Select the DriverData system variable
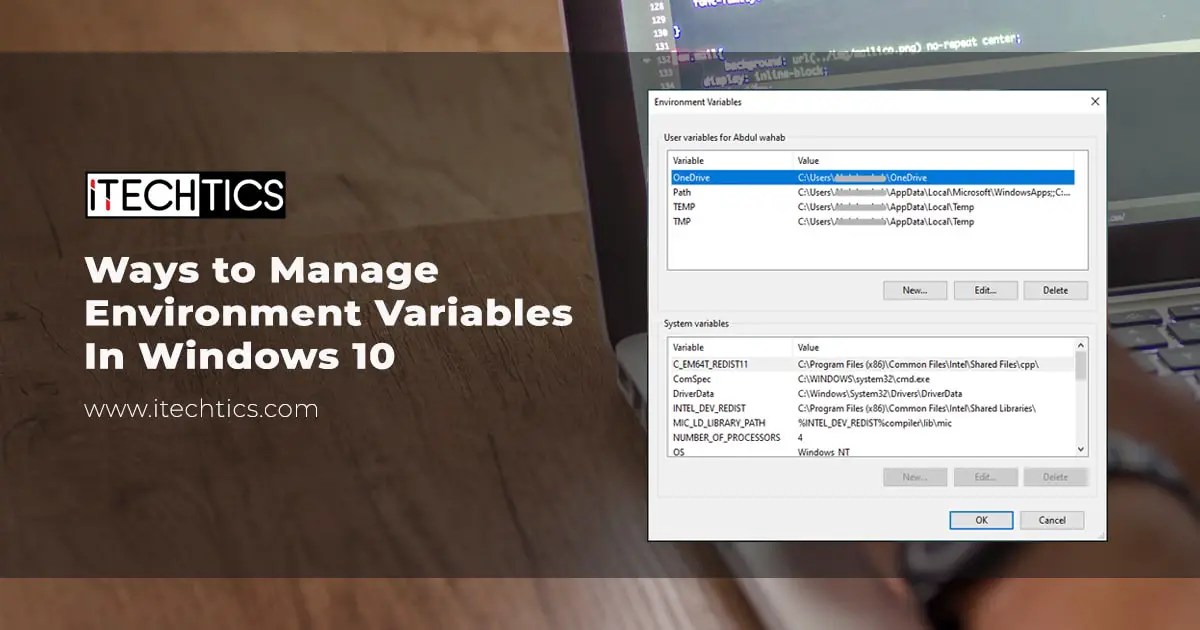The width and height of the screenshot is (1200, 630). click(750, 393)
